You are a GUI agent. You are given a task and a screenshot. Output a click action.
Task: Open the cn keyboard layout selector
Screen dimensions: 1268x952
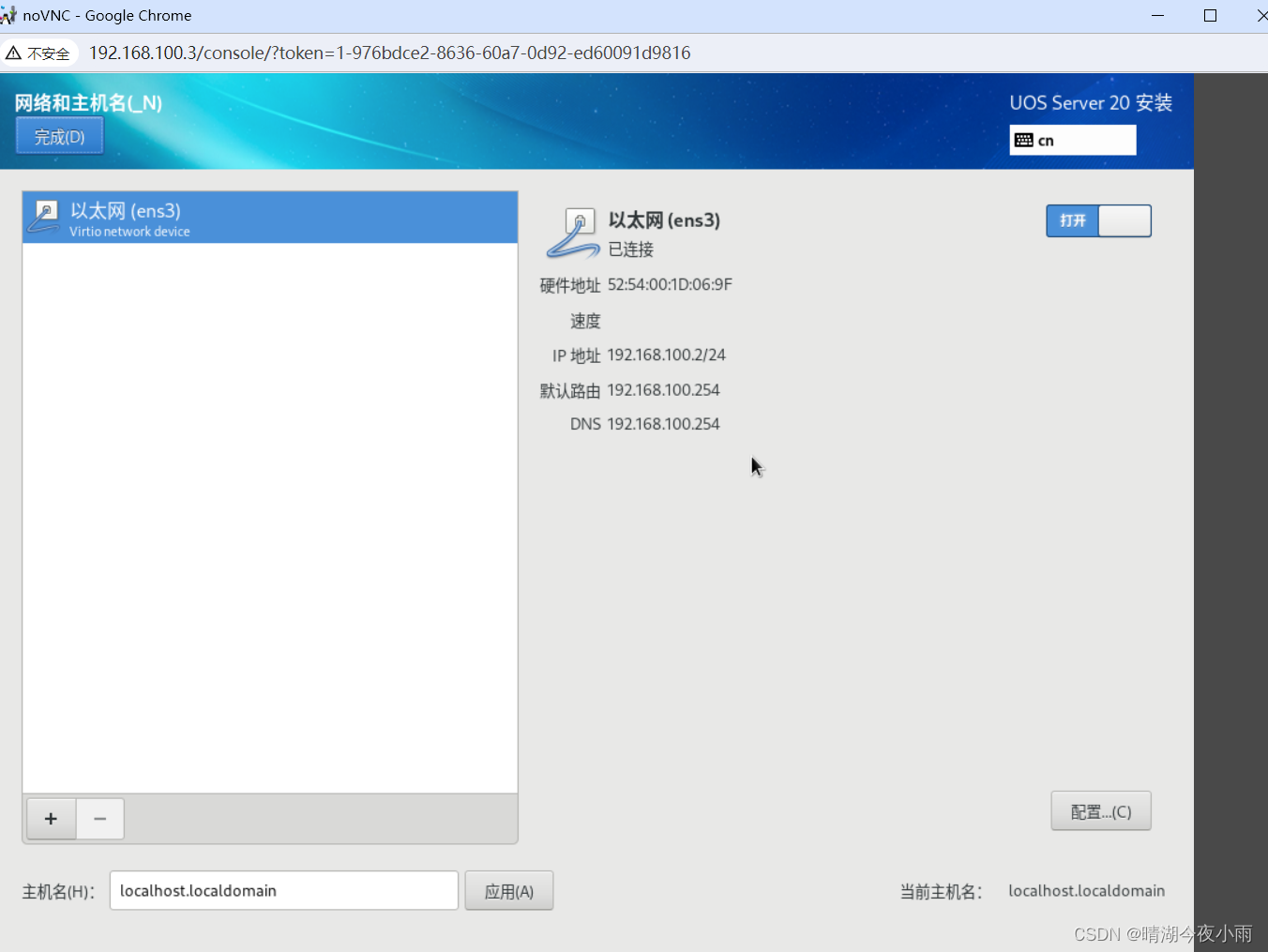(1073, 141)
